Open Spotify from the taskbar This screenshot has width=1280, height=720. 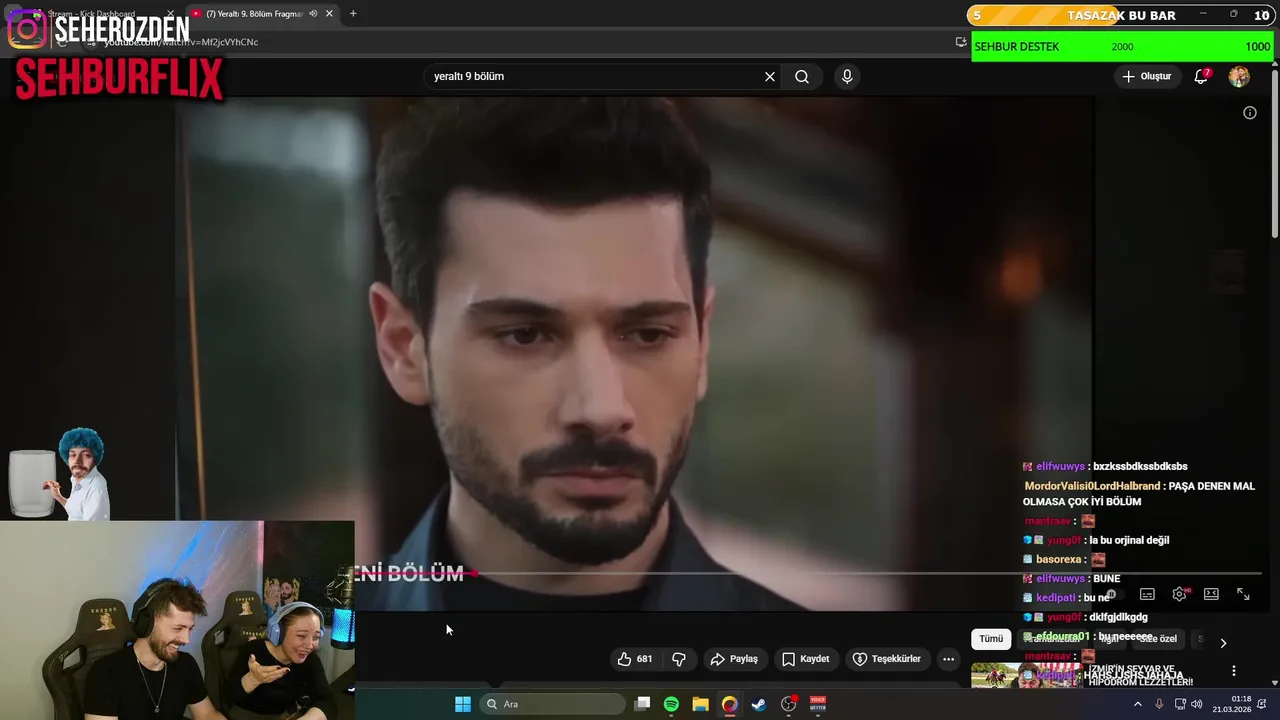click(x=671, y=704)
